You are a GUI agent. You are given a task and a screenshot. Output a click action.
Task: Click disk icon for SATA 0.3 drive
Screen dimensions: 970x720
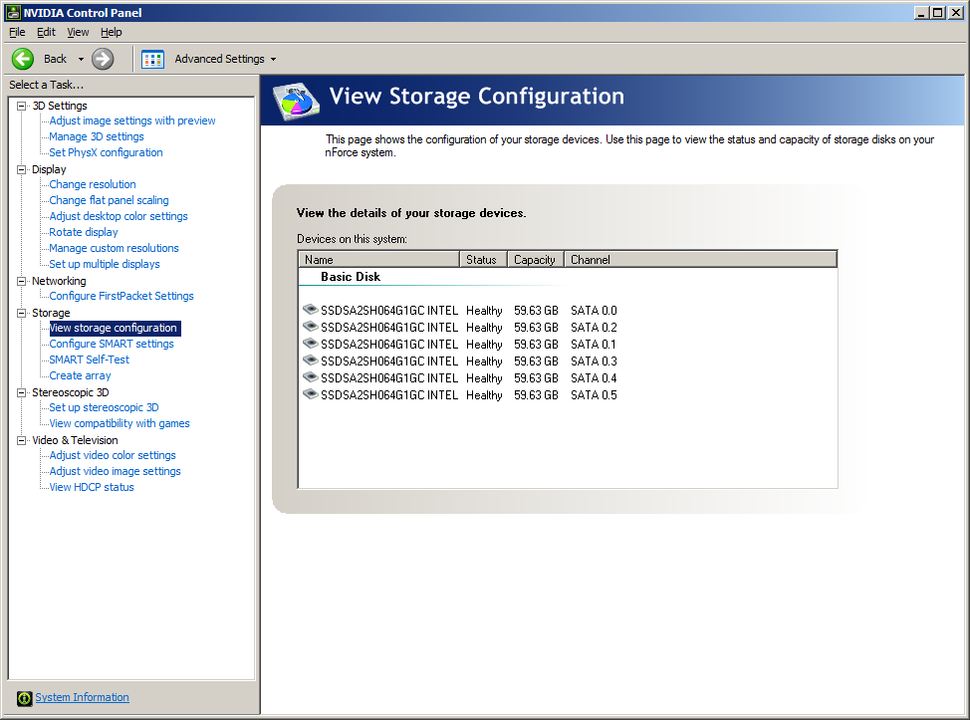(x=310, y=359)
